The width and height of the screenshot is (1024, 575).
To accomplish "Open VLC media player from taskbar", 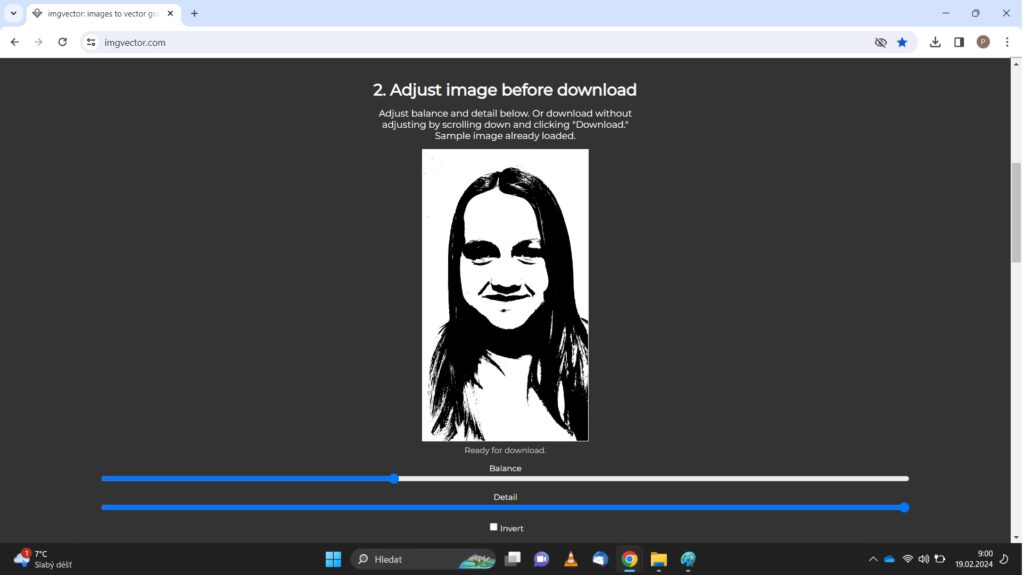I will click(571, 559).
